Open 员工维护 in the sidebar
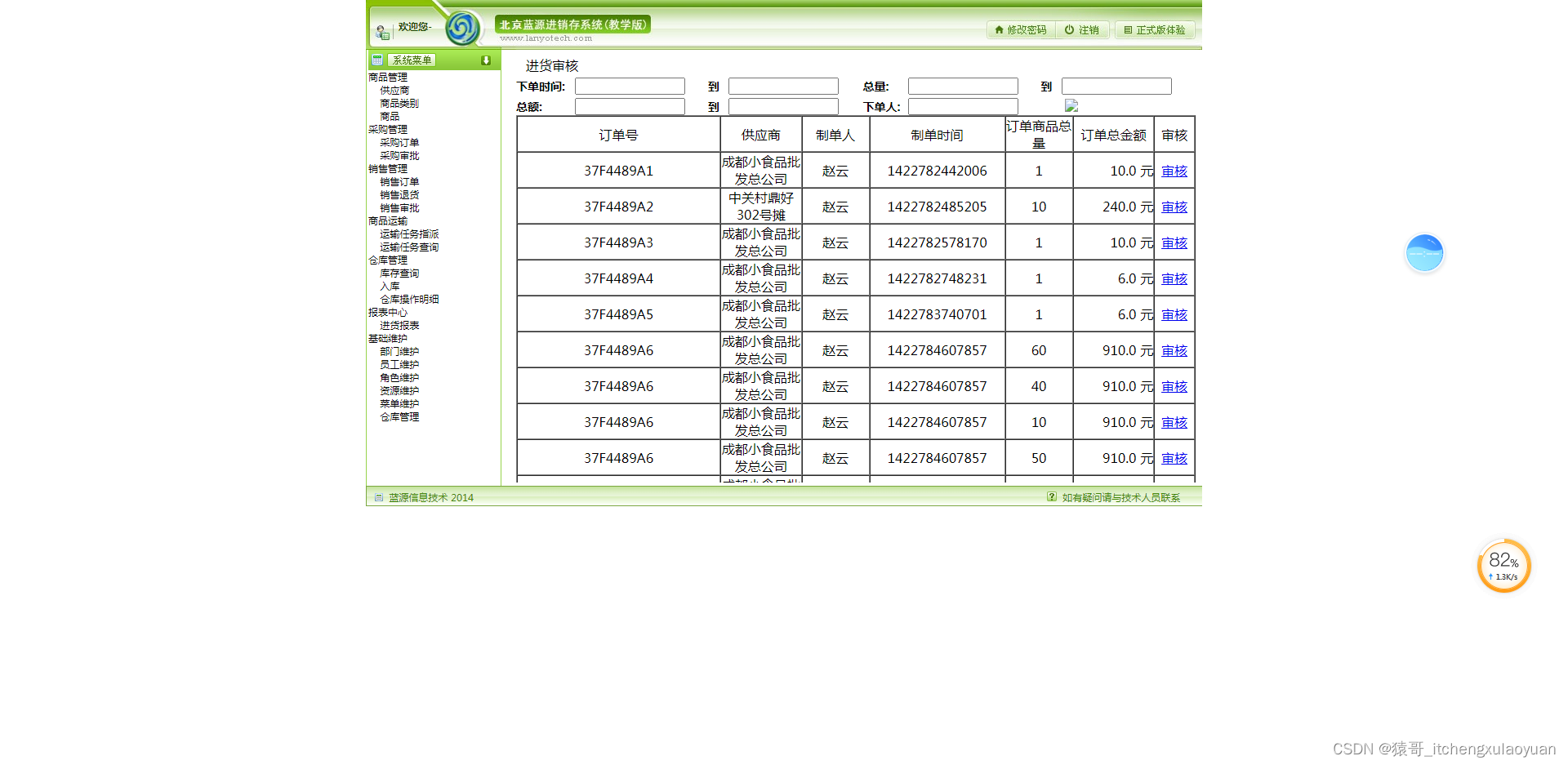Viewport: 1568px width, 765px height. (399, 365)
